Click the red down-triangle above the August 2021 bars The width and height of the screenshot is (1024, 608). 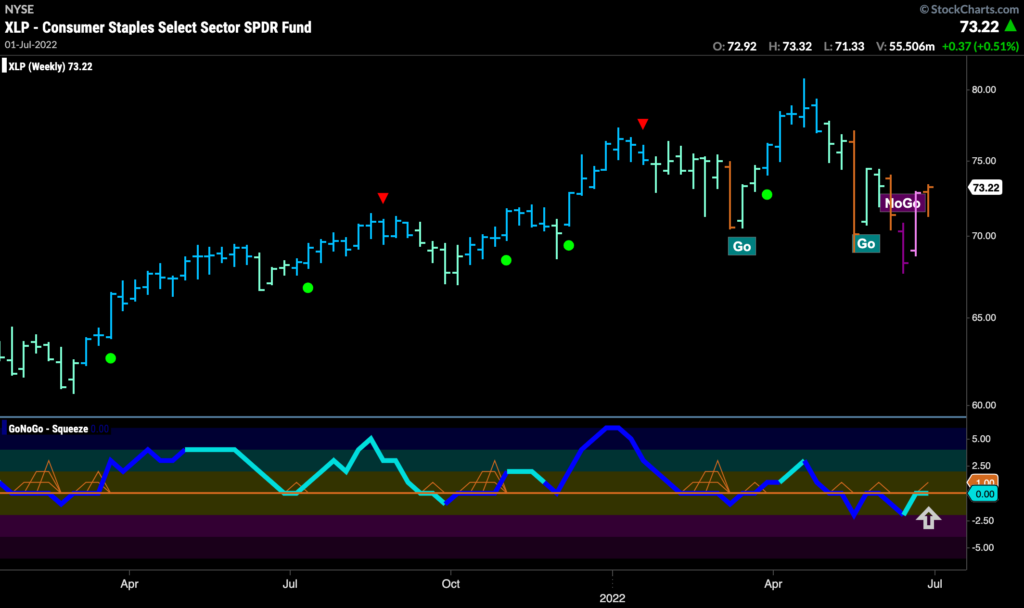383,198
